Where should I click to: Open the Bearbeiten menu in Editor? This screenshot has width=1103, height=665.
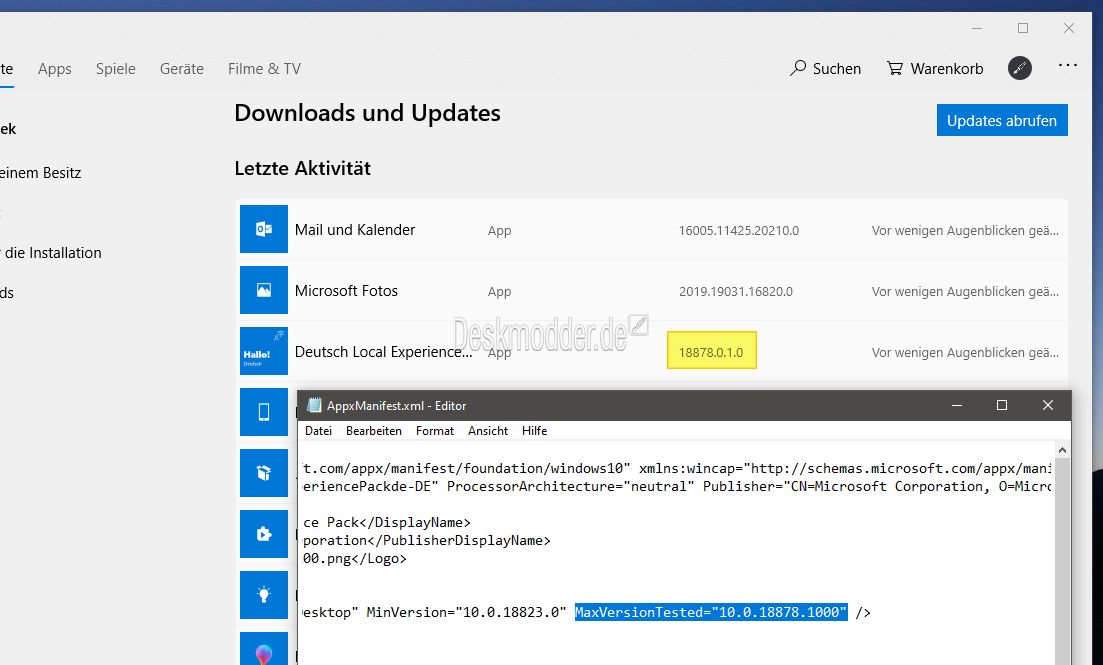click(x=373, y=431)
